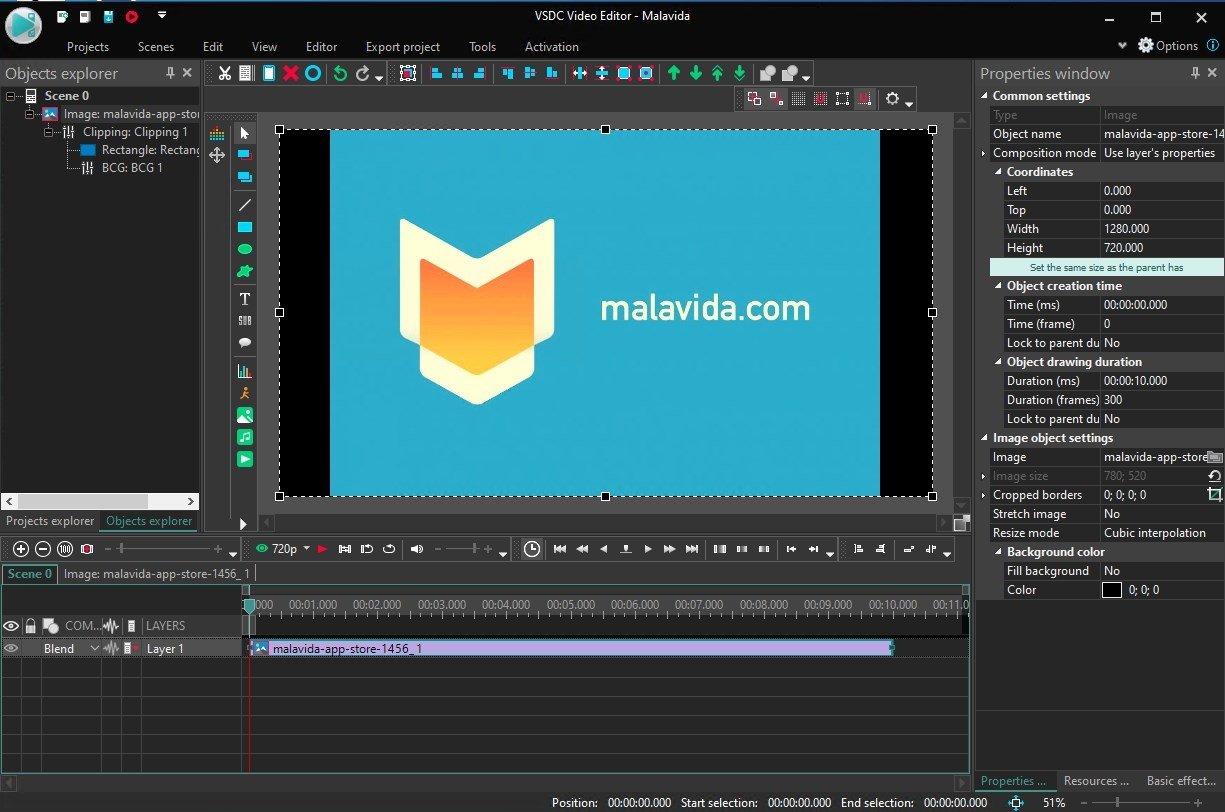Screen dimensions: 1225x812
Task: Insert an Image object
Action: click(245, 415)
